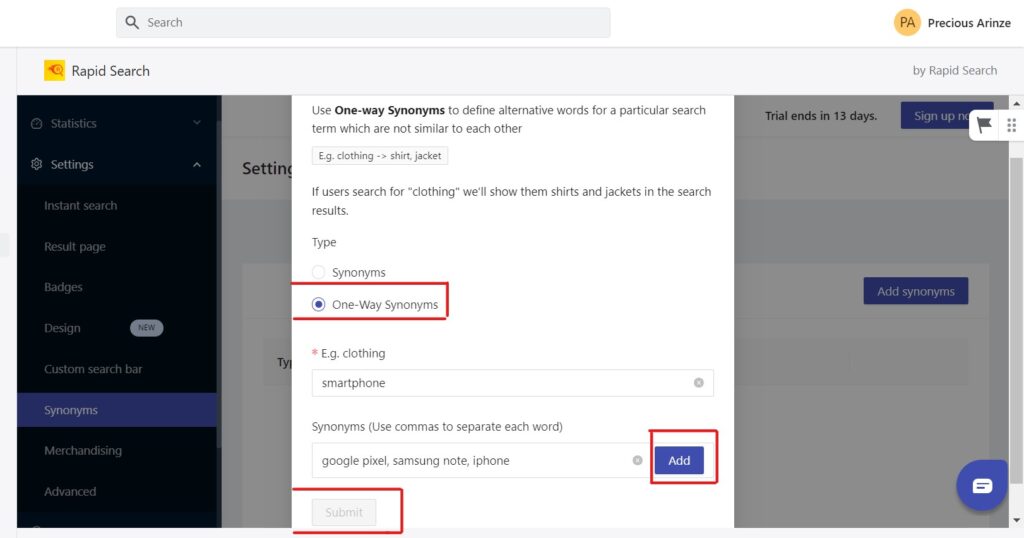Select the One-Way Synonyms radio option
Screen dimensions: 1024x538
point(318,304)
